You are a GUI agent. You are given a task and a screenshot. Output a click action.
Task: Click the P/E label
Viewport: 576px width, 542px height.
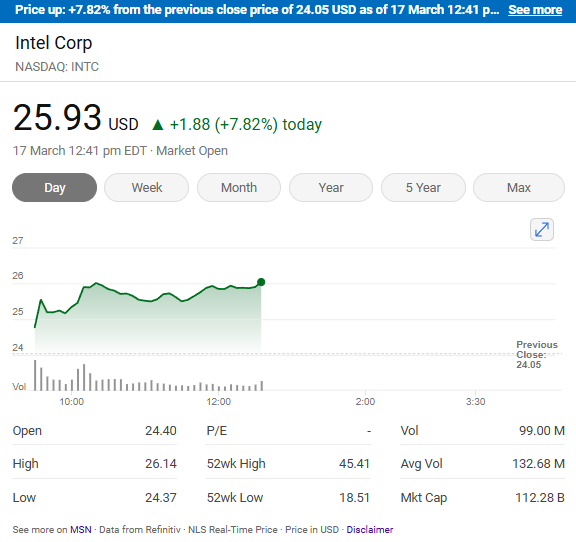tap(217, 431)
